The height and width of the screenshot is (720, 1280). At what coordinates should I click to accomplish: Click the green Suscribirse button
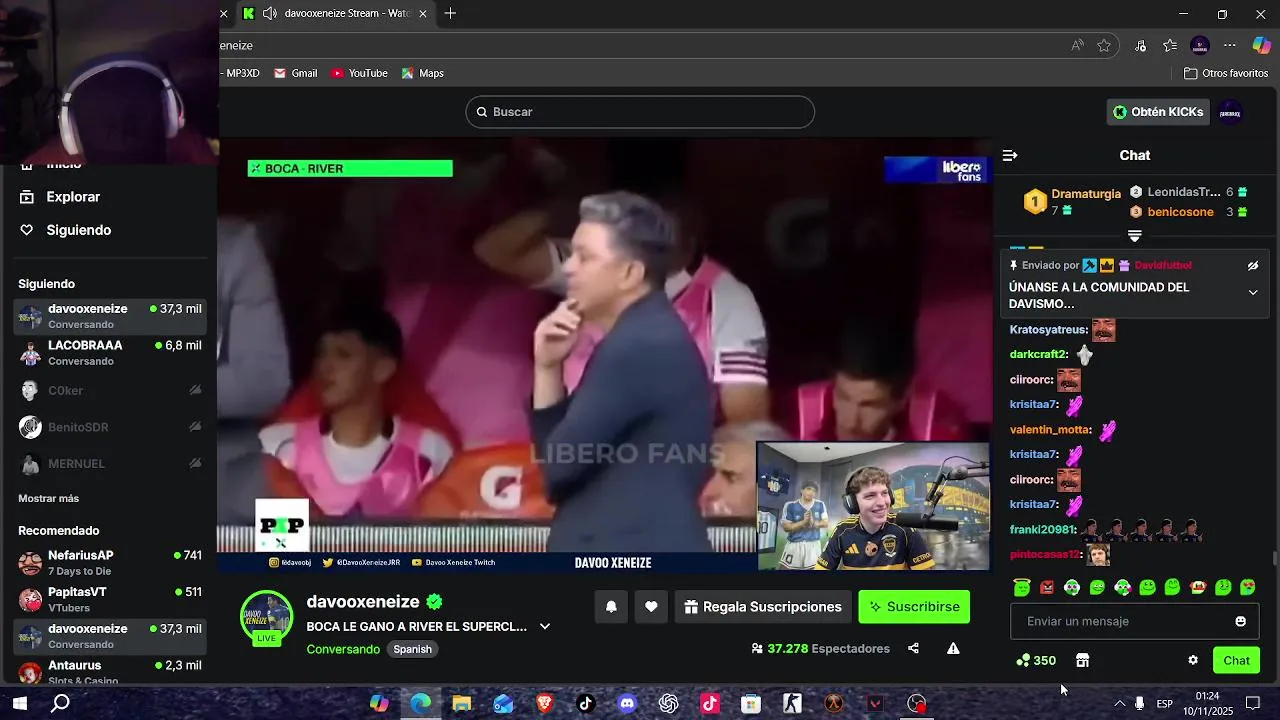[914, 607]
